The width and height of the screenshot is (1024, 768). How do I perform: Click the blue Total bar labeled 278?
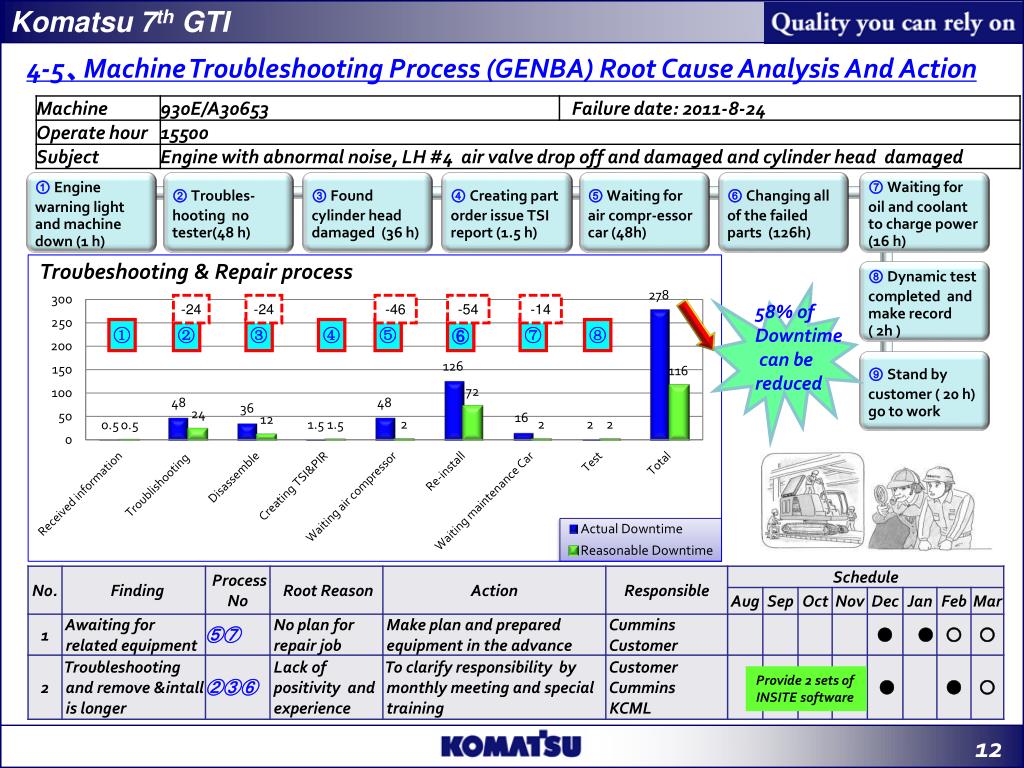[x=660, y=374]
